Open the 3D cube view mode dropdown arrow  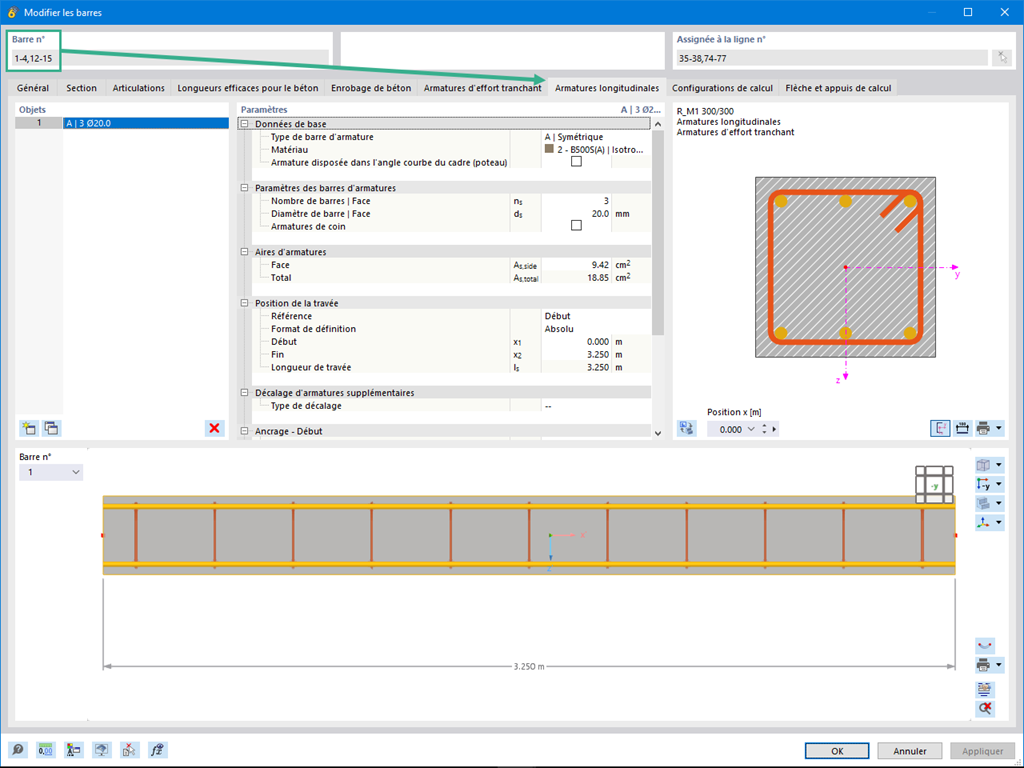[x=999, y=465]
